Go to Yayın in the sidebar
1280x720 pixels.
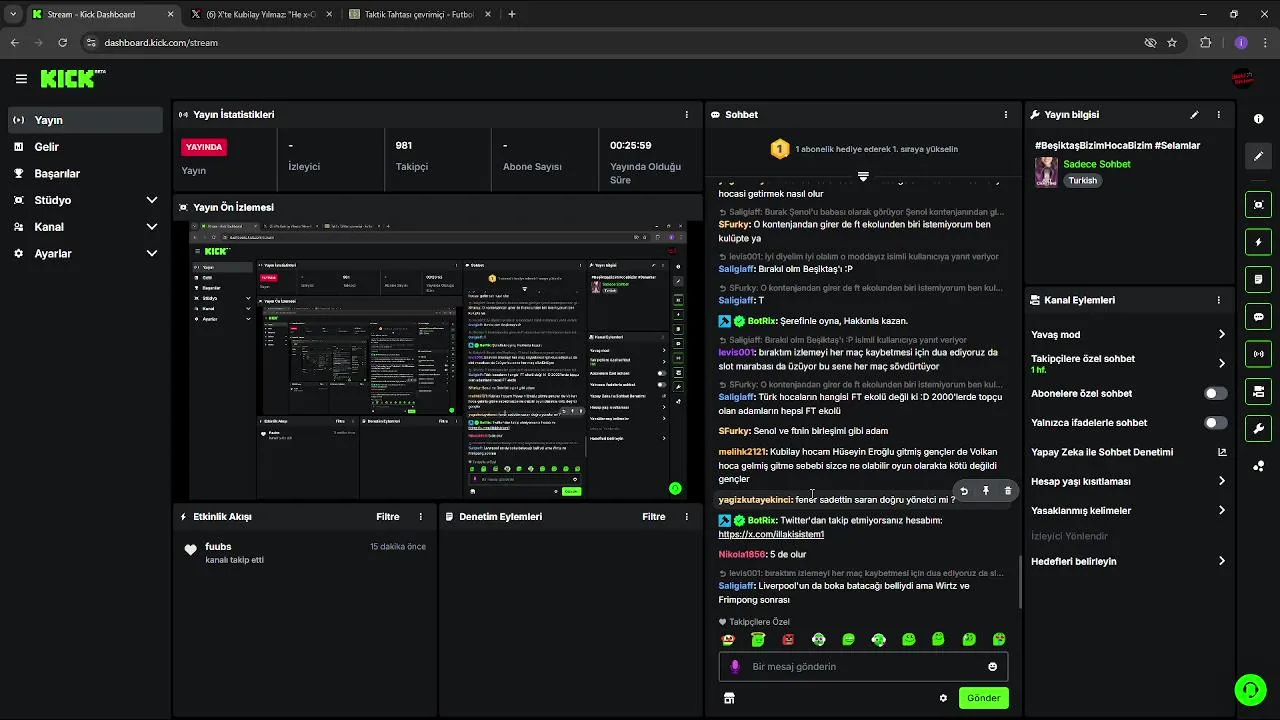(85, 120)
